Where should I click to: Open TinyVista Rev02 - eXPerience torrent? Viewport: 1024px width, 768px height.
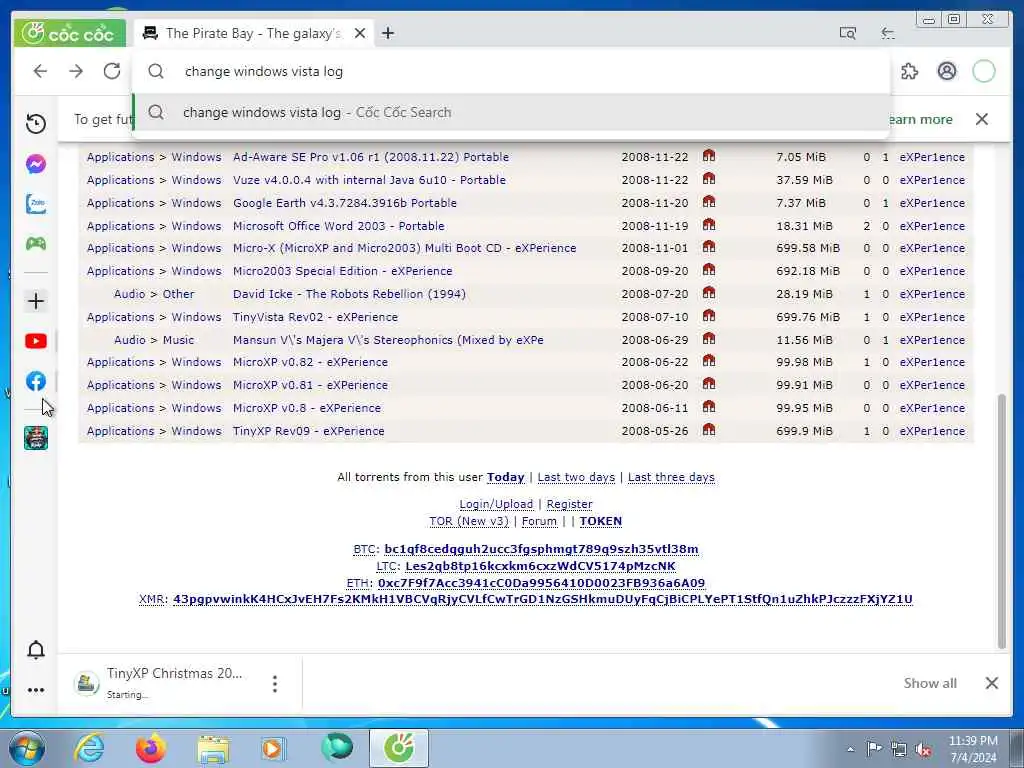(x=315, y=317)
